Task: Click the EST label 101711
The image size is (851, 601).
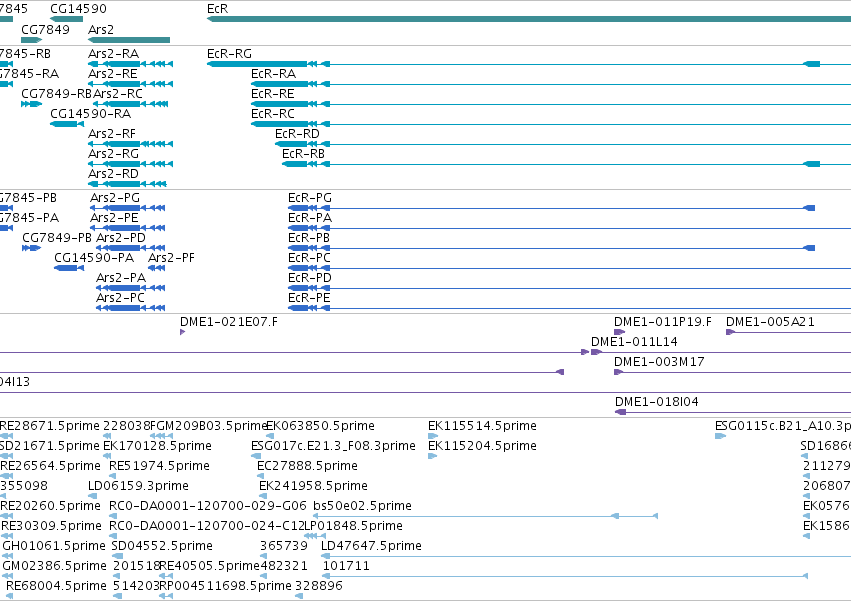Action: pos(346,567)
